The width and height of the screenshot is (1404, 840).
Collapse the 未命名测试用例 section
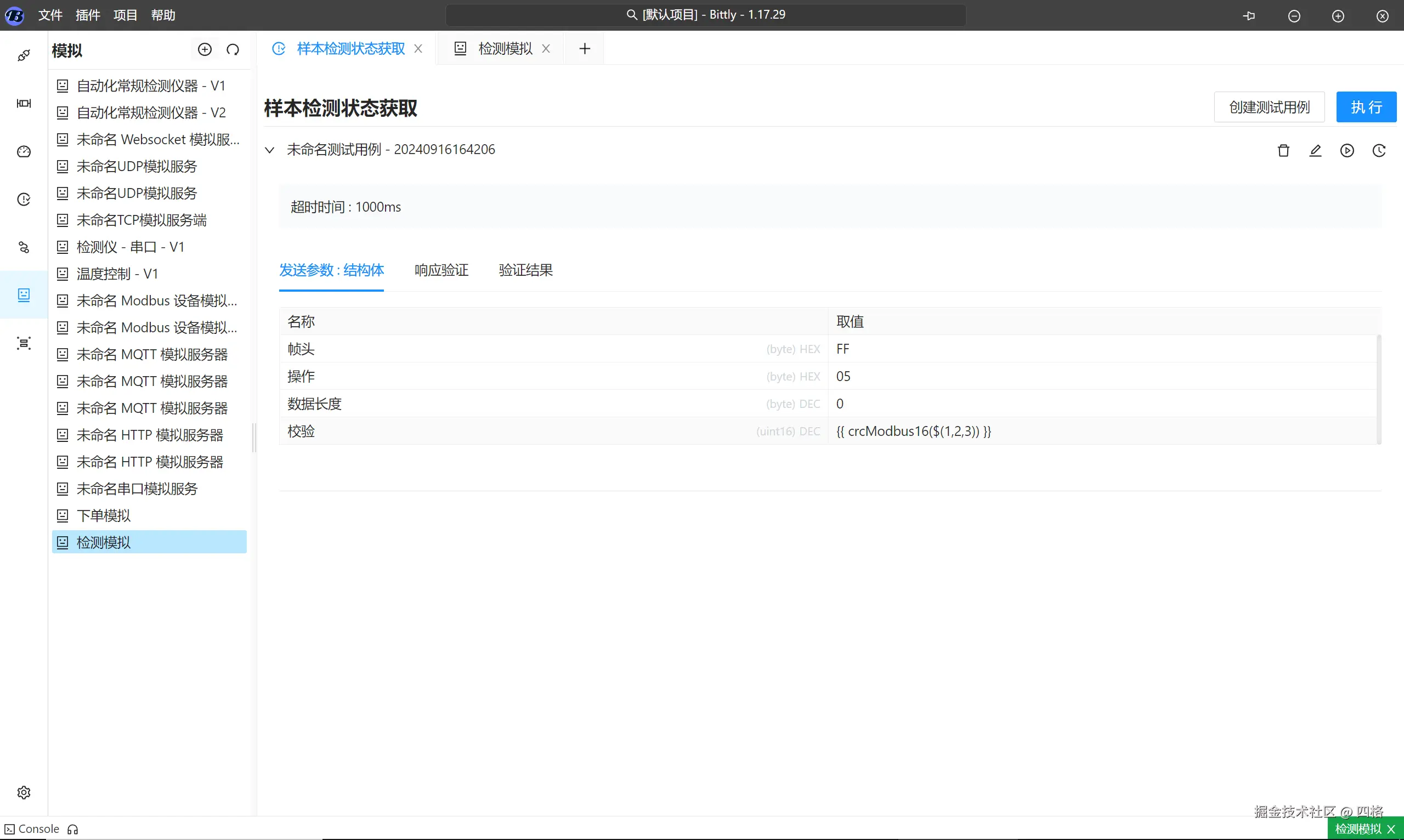(270, 150)
